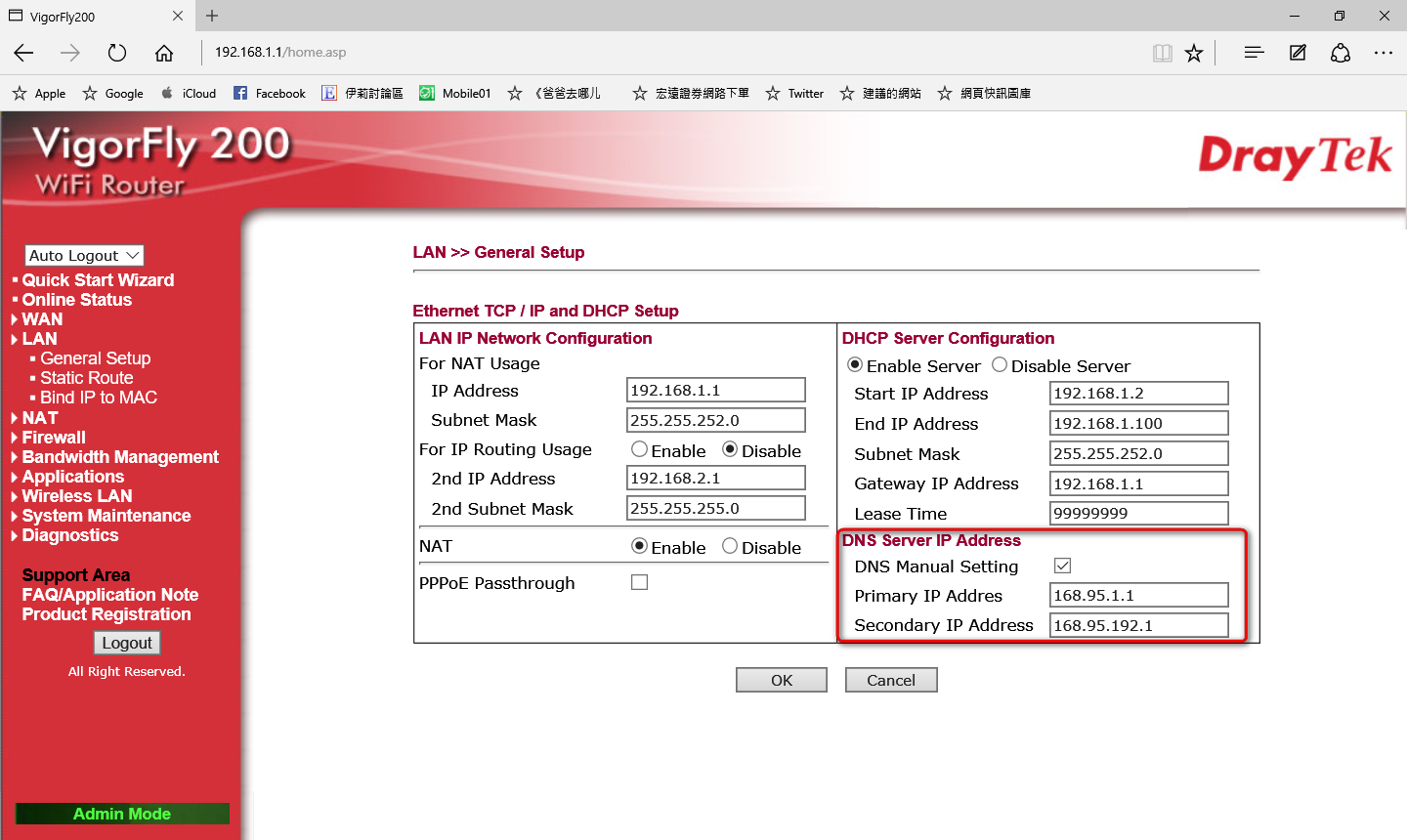
Task: Open the browser More actions ellipsis
Action: 1383,53
